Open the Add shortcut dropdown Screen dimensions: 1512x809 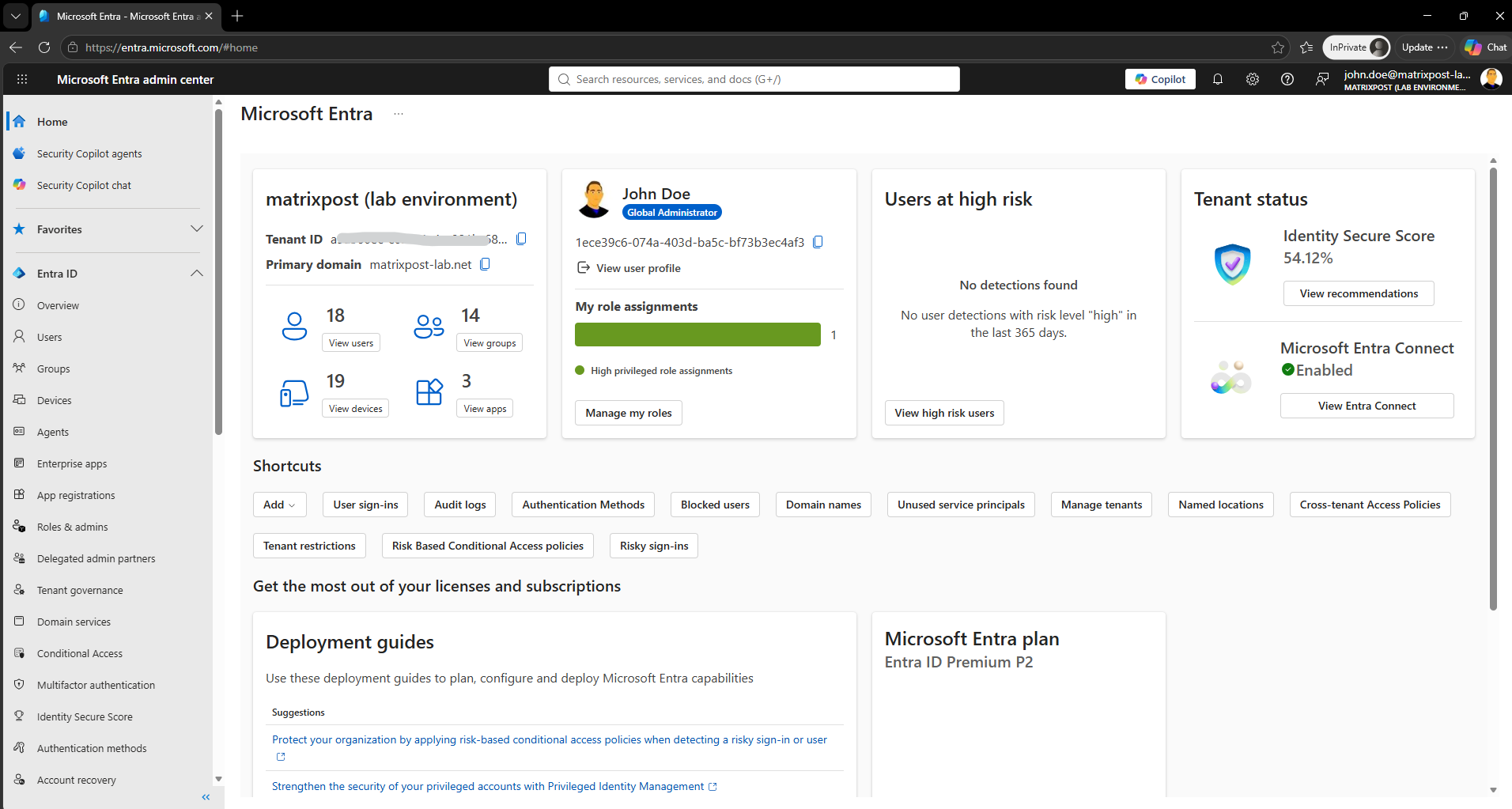[x=279, y=505]
